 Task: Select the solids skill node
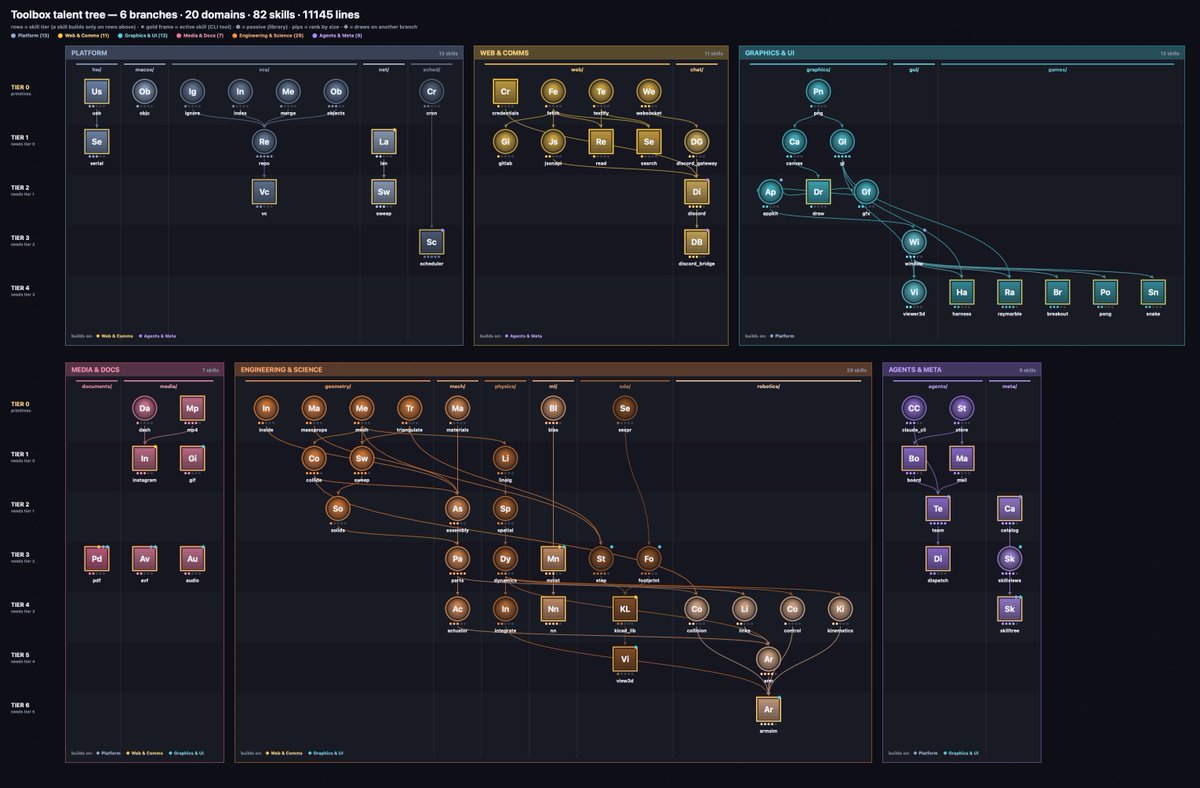[x=338, y=508]
